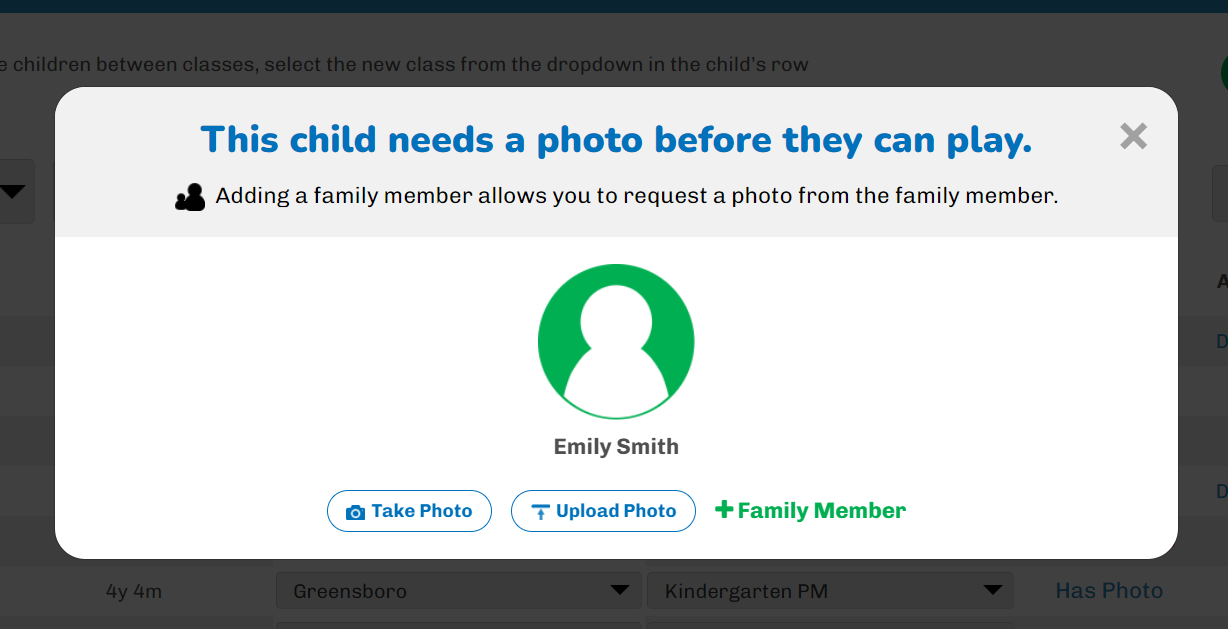This screenshot has width=1228, height=629.
Task: Click Emily Smith's green avatar placeholder
Action: (x=616, y=341)
